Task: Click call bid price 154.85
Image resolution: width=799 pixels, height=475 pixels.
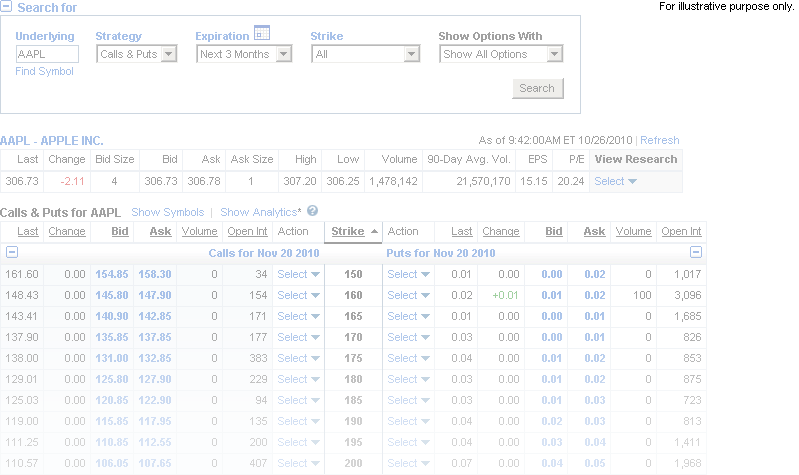Action: click(x=111, y=274)
